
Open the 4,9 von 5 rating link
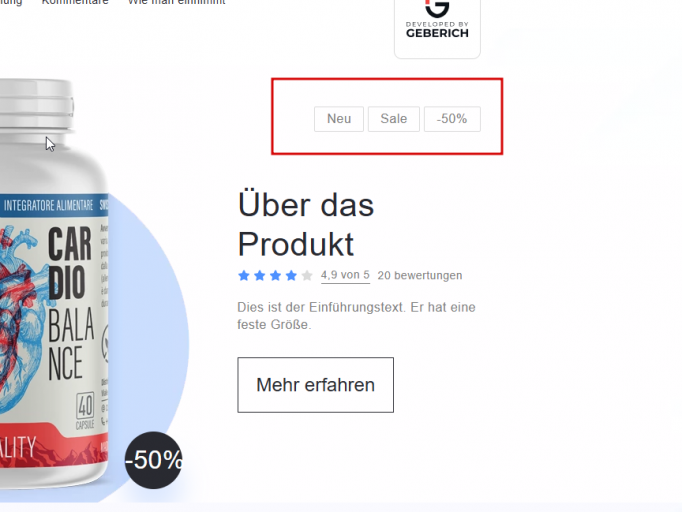coord(345,275)
